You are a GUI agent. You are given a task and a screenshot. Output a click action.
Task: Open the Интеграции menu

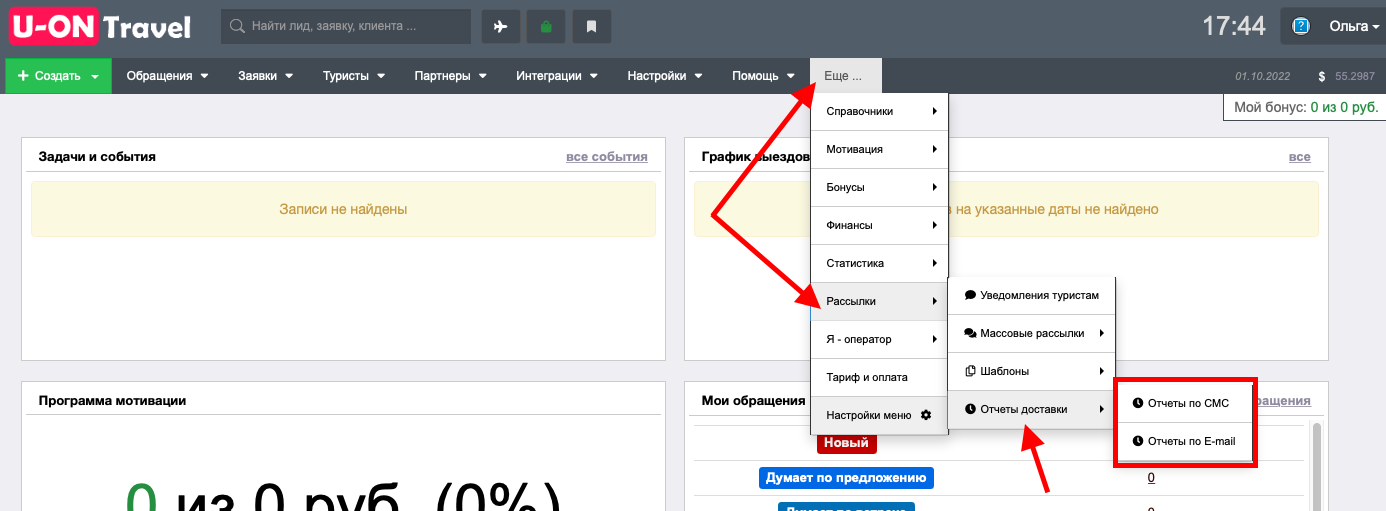click(x=557, y=76)
